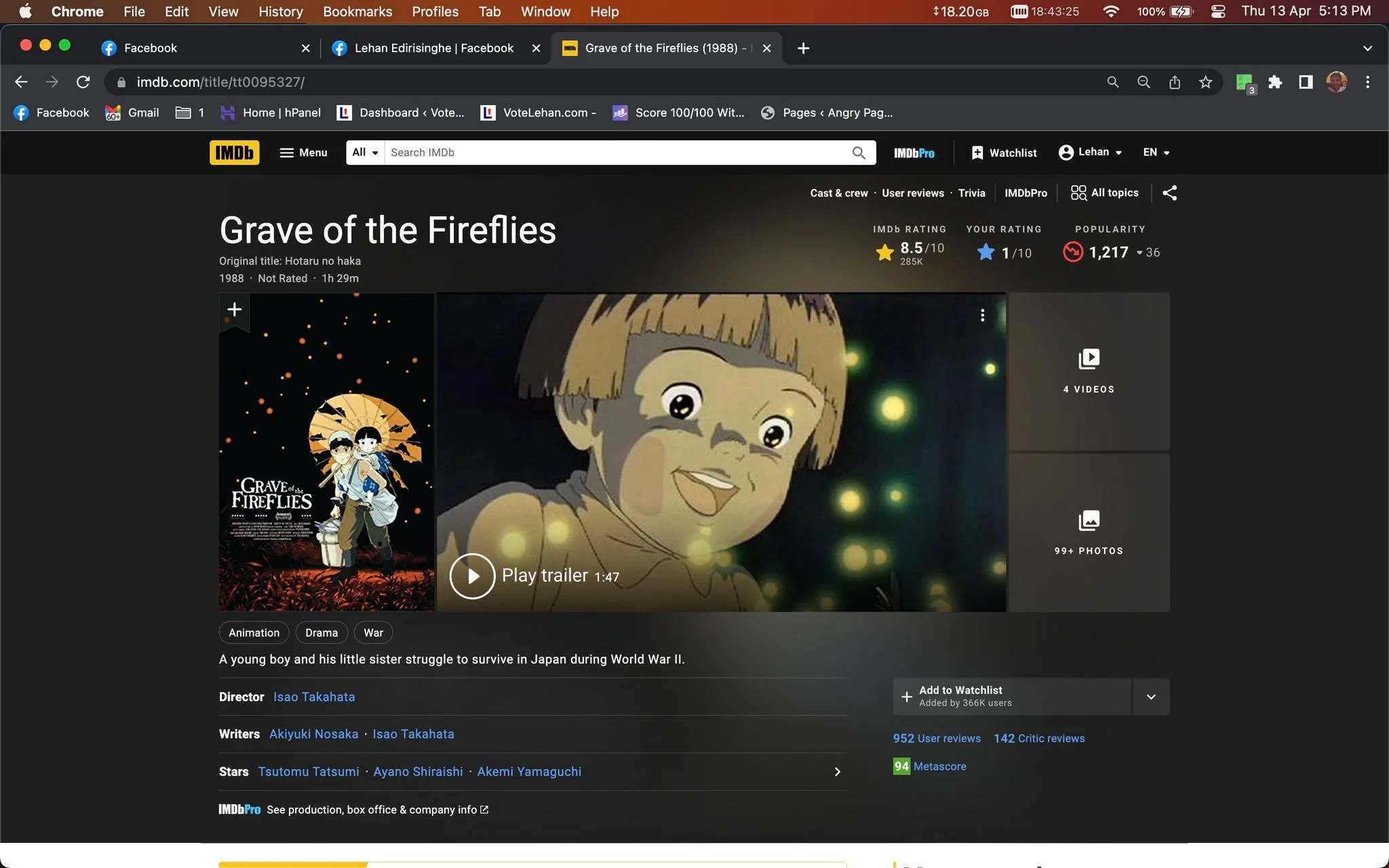
Task: Bookmark this page with the star icon
Action: click(x=1205, y=82)
